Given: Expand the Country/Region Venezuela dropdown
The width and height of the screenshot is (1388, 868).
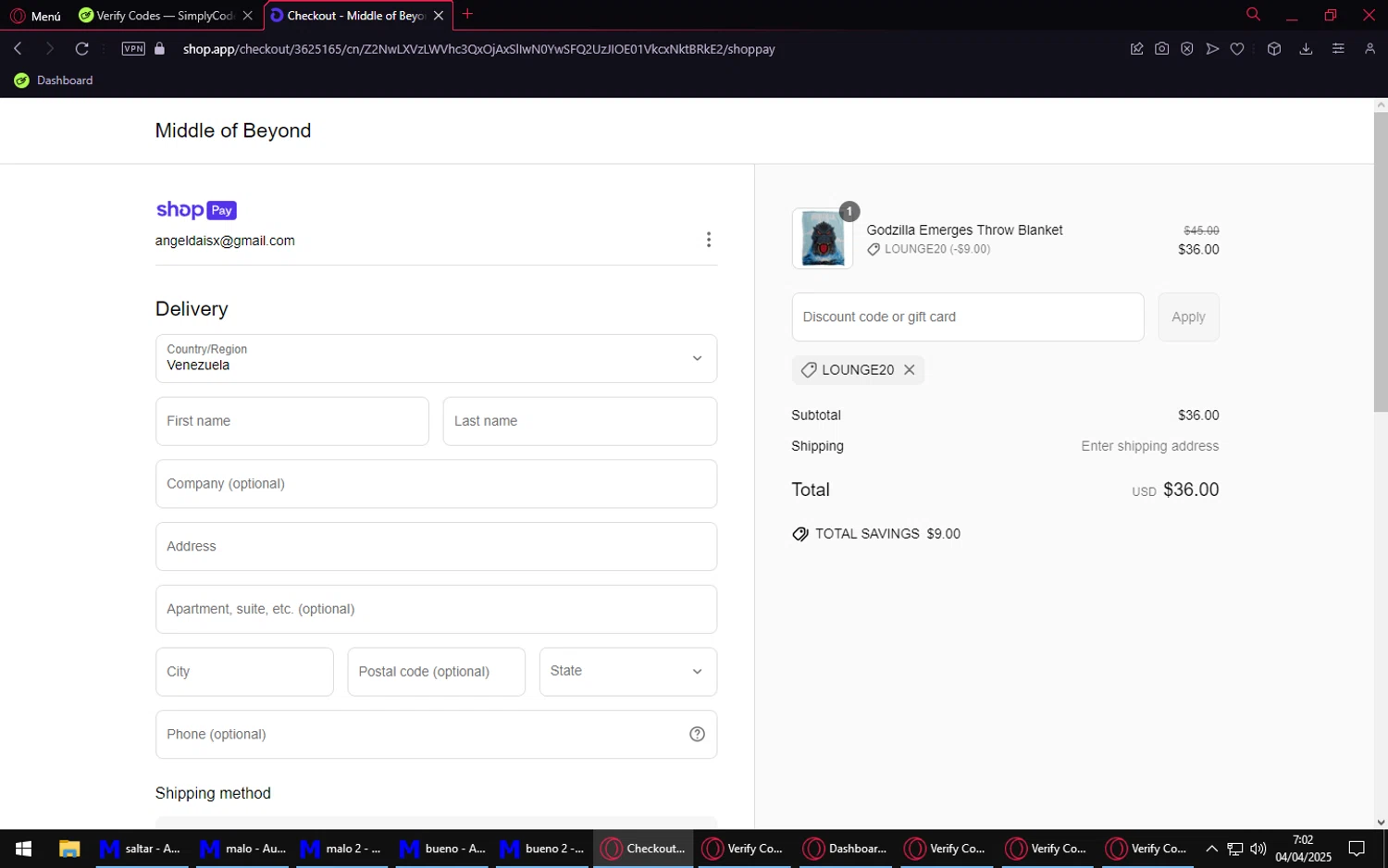Looking at the screenshot, I should pos(436,358).
